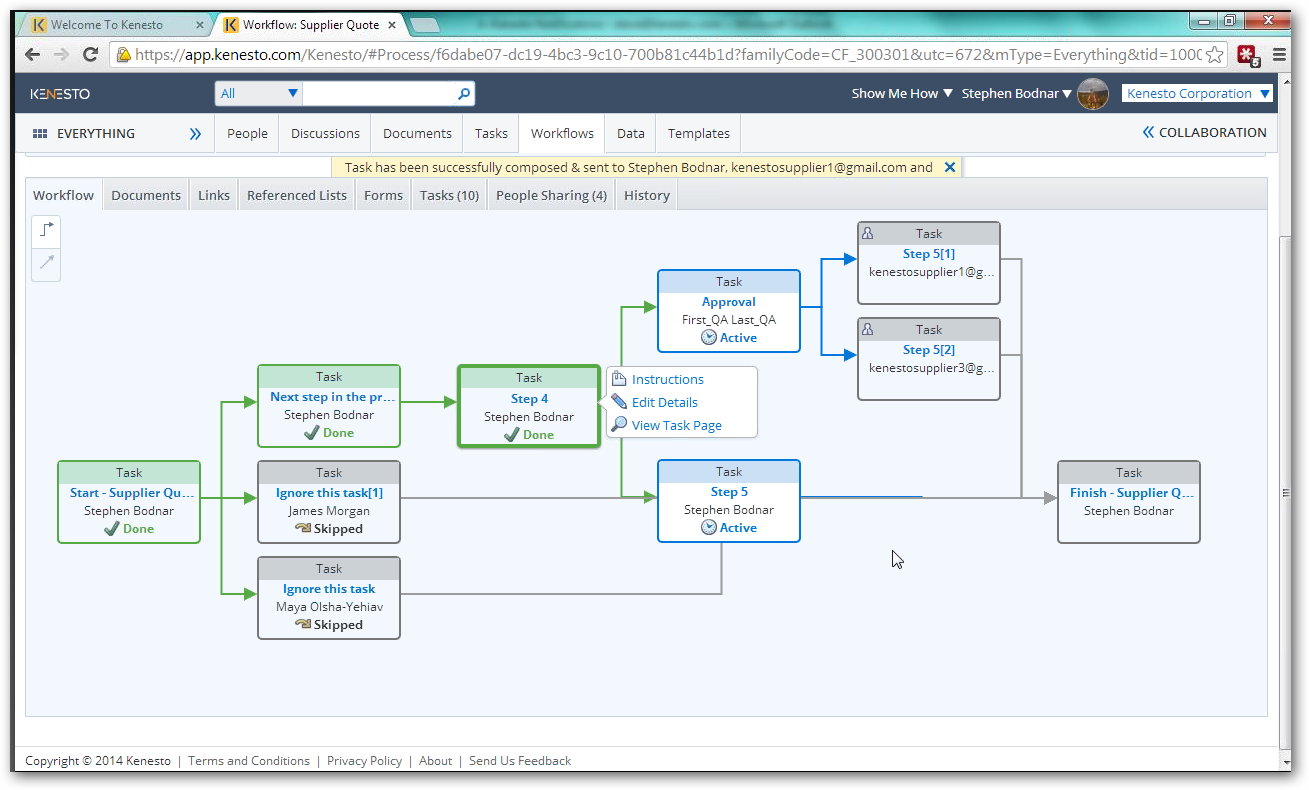Open the Workflows tab
1309x790 pixels.
[x=562, y=133]
